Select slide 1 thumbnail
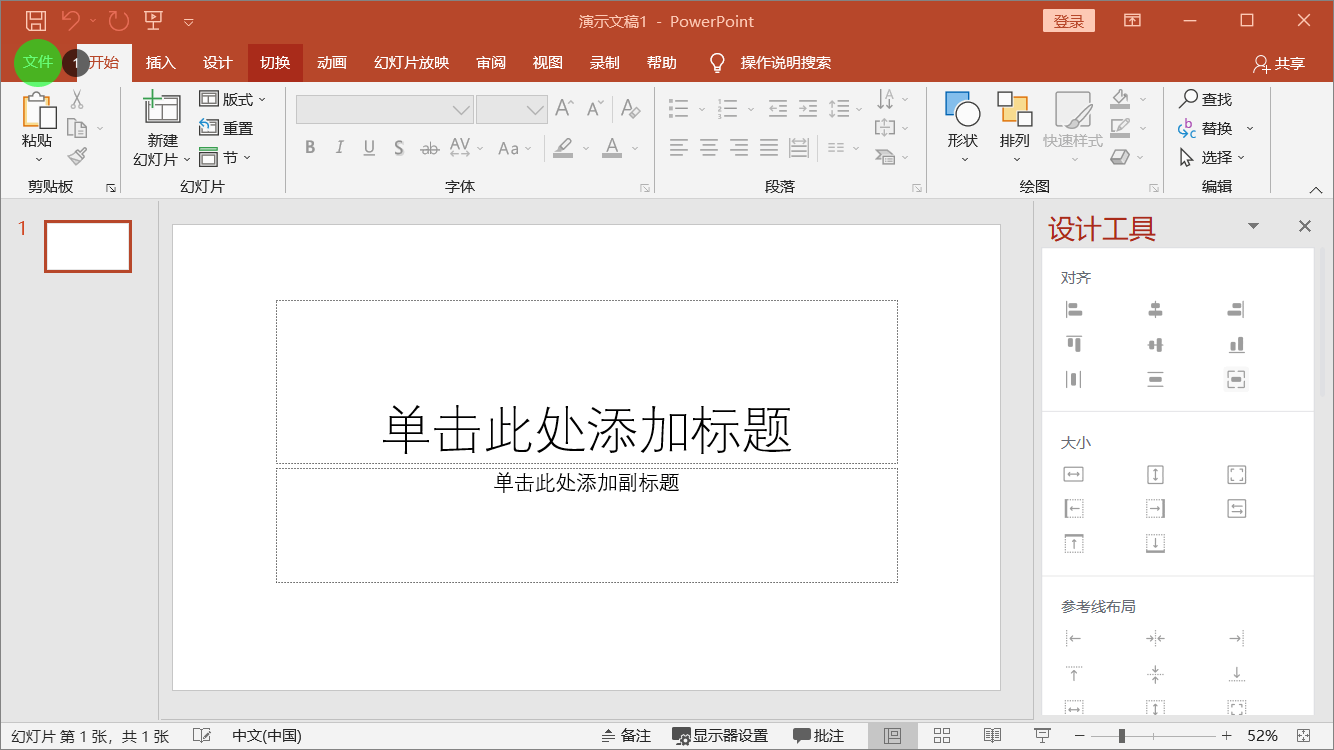This screenshot has width=1334, height=750. pyautogui.click(x=88, y=246)
